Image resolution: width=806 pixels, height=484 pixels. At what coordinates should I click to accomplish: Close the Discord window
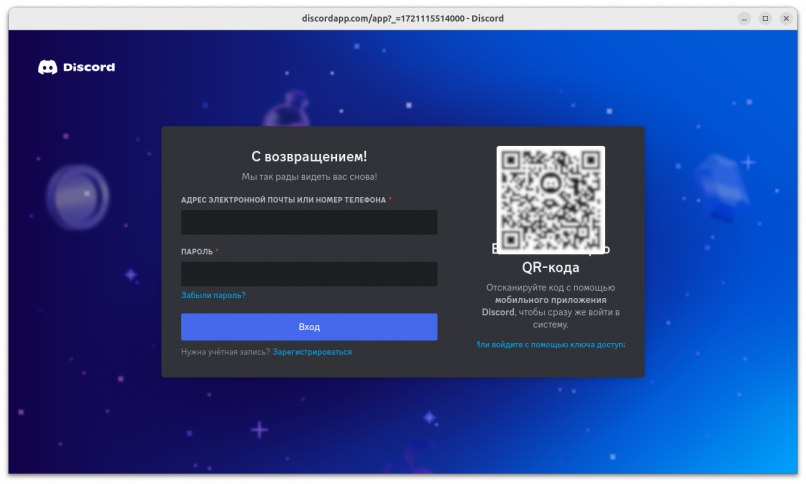pos(786,18)
